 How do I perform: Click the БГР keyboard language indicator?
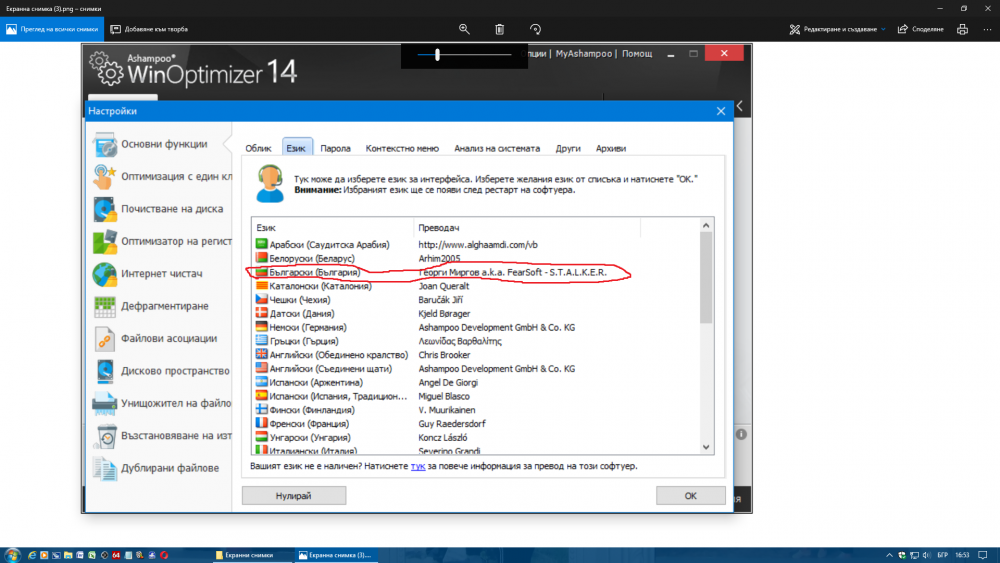click(943, 555)
